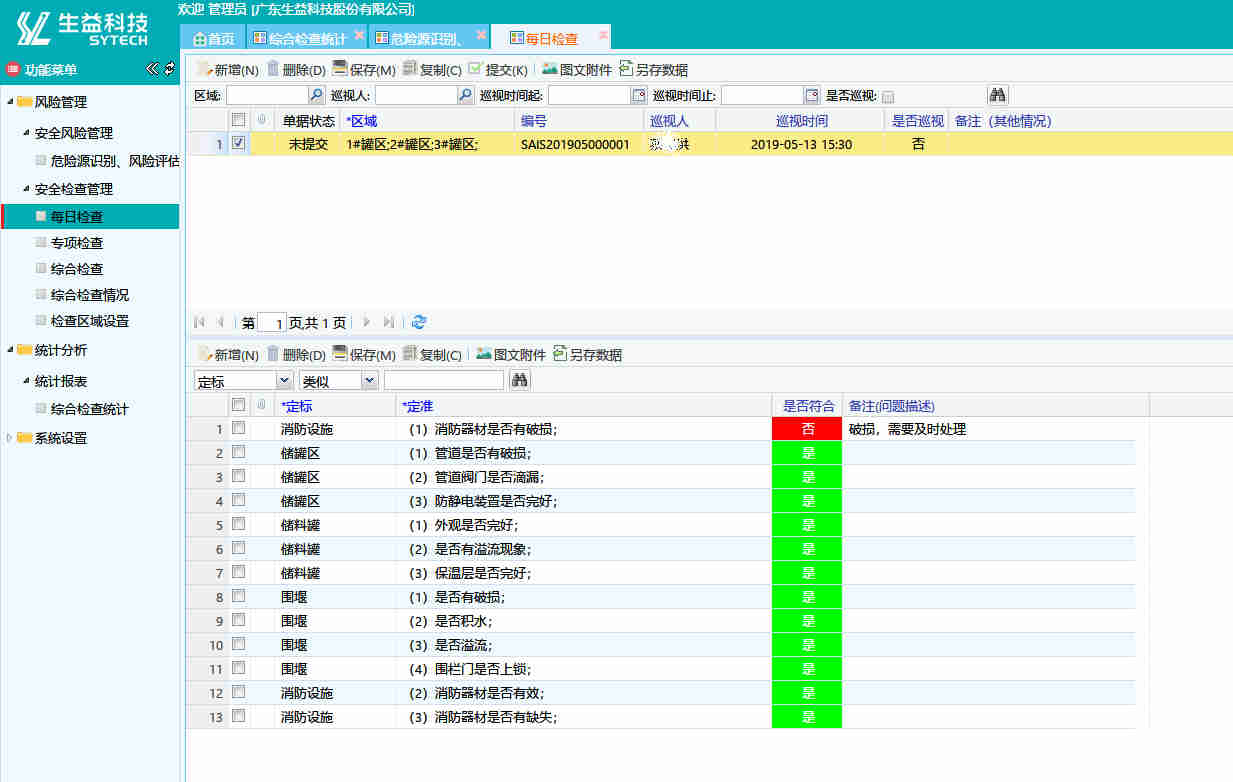
Task: Collapse the 安全检查管理 tree node
Action: 27,189
